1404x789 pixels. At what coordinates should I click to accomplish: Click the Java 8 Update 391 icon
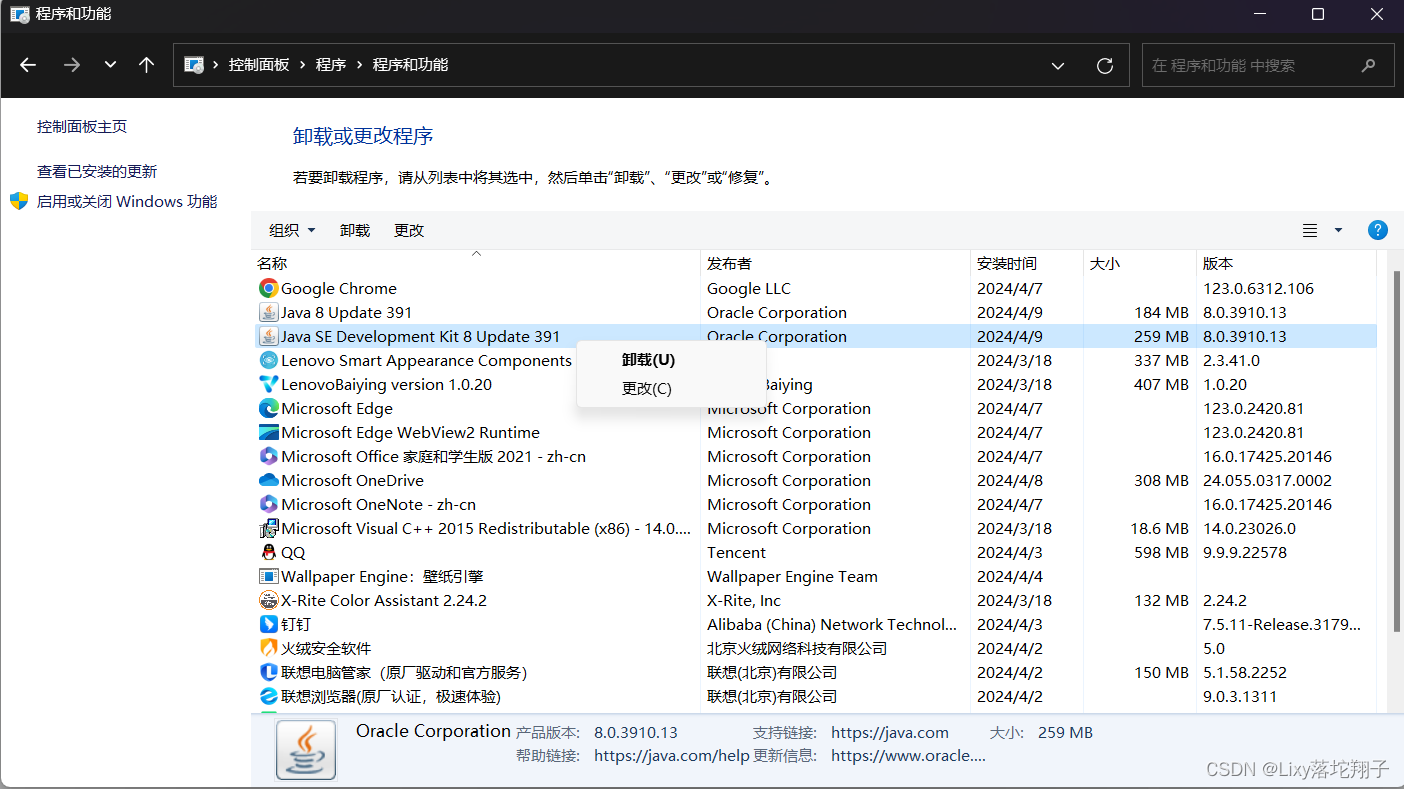coord(268,312)
